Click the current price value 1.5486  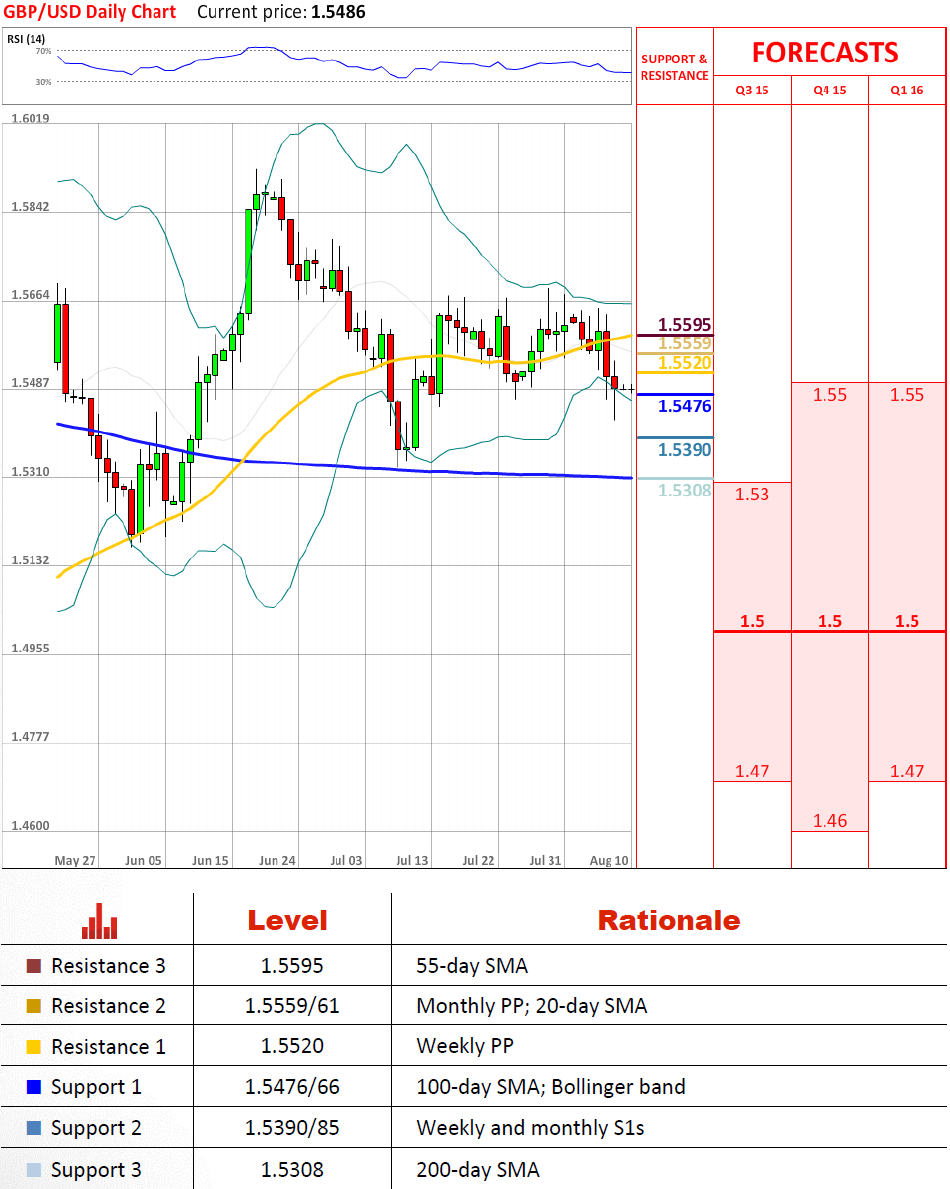tap(338, 12)
